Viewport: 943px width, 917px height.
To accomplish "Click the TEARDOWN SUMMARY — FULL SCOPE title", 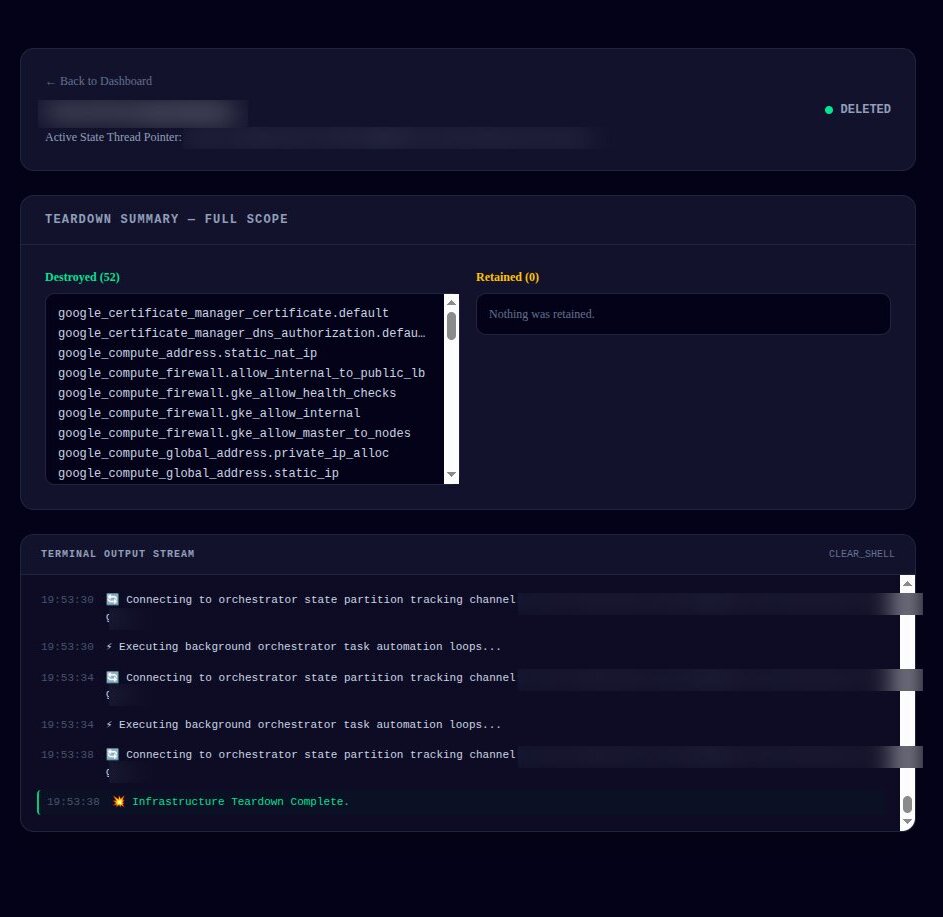I will click(167, 219).
